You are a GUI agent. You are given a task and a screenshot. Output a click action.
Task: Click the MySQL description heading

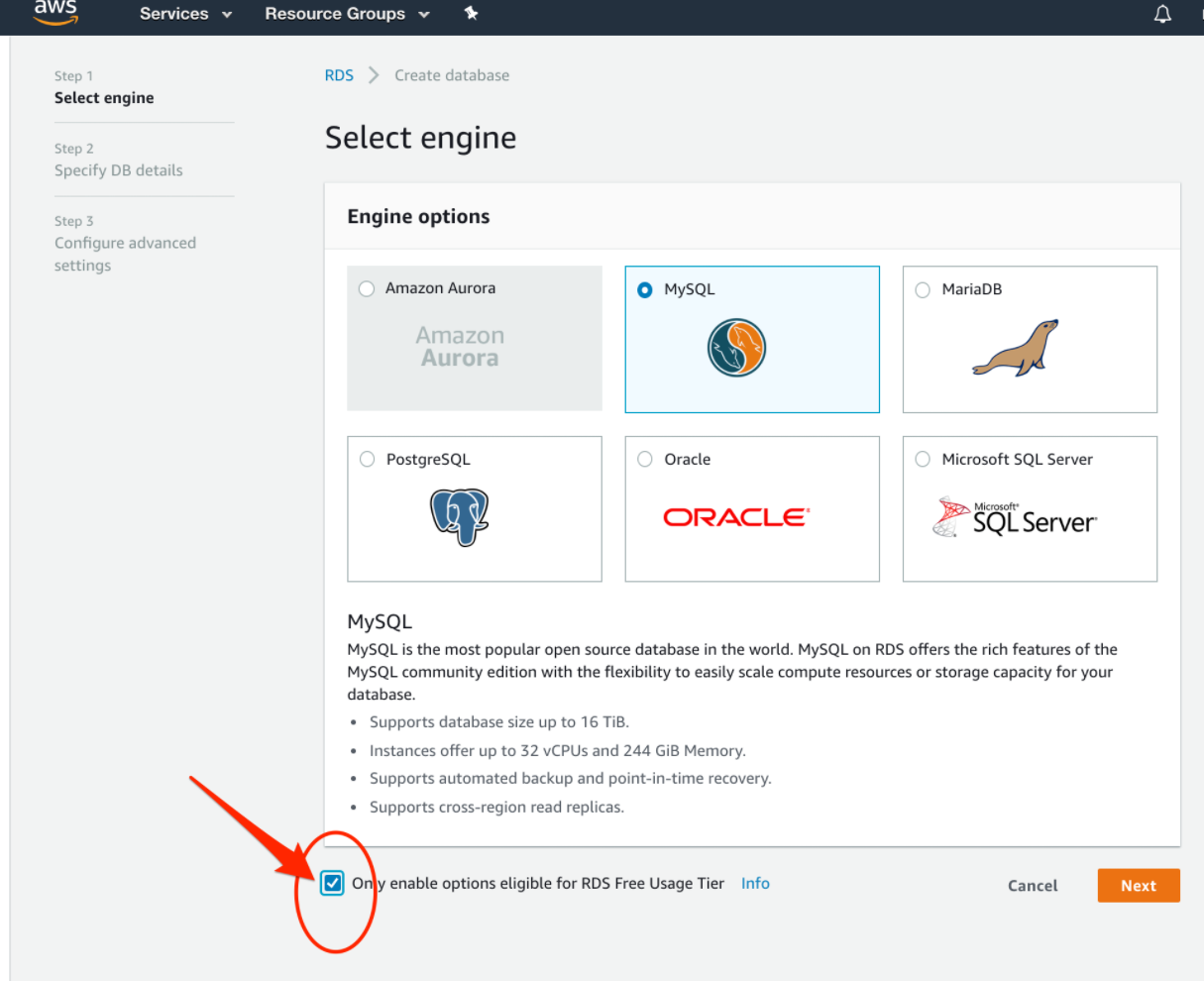coord(380,622)
